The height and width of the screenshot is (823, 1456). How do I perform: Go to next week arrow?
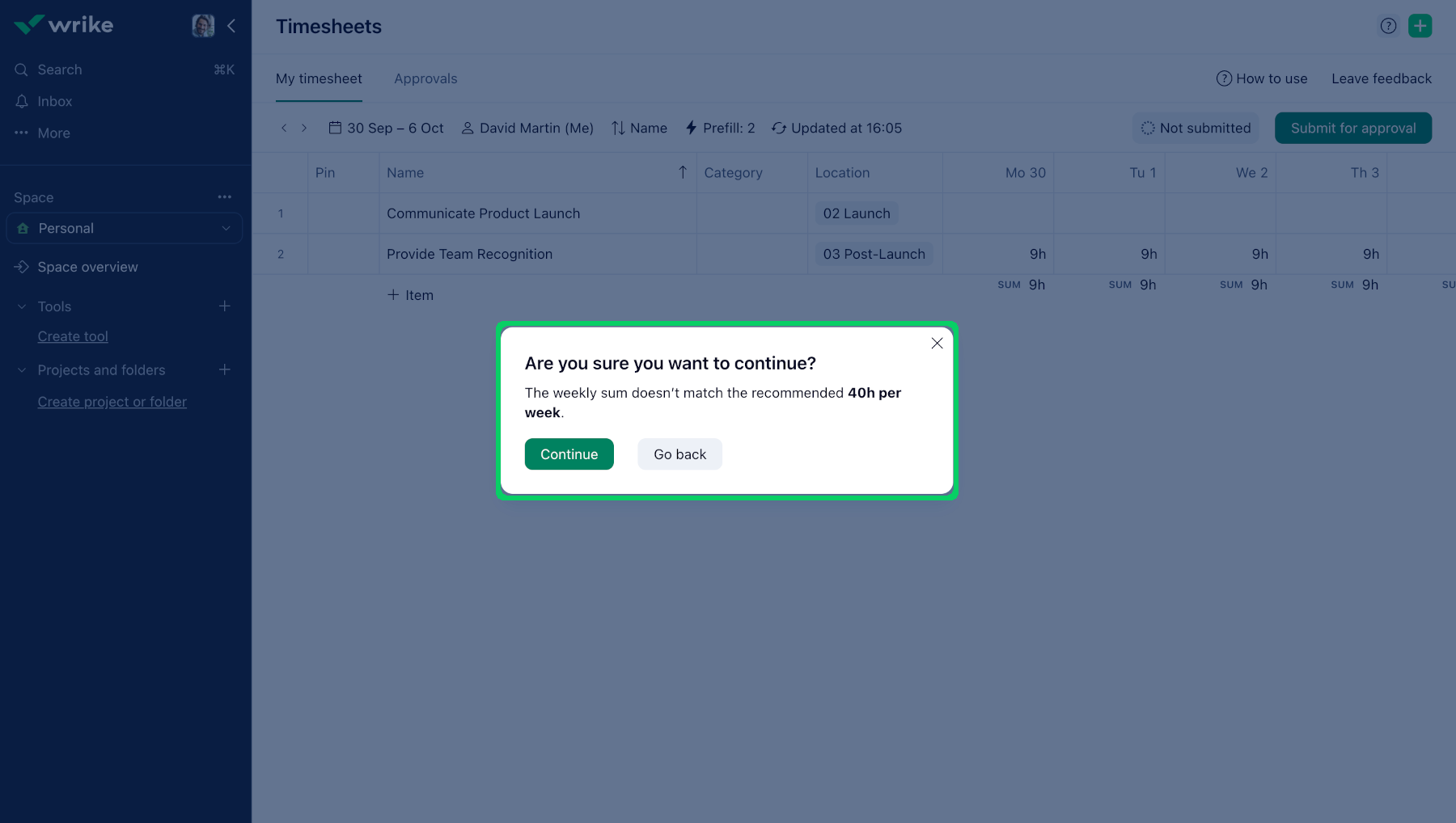coord(304,128)
